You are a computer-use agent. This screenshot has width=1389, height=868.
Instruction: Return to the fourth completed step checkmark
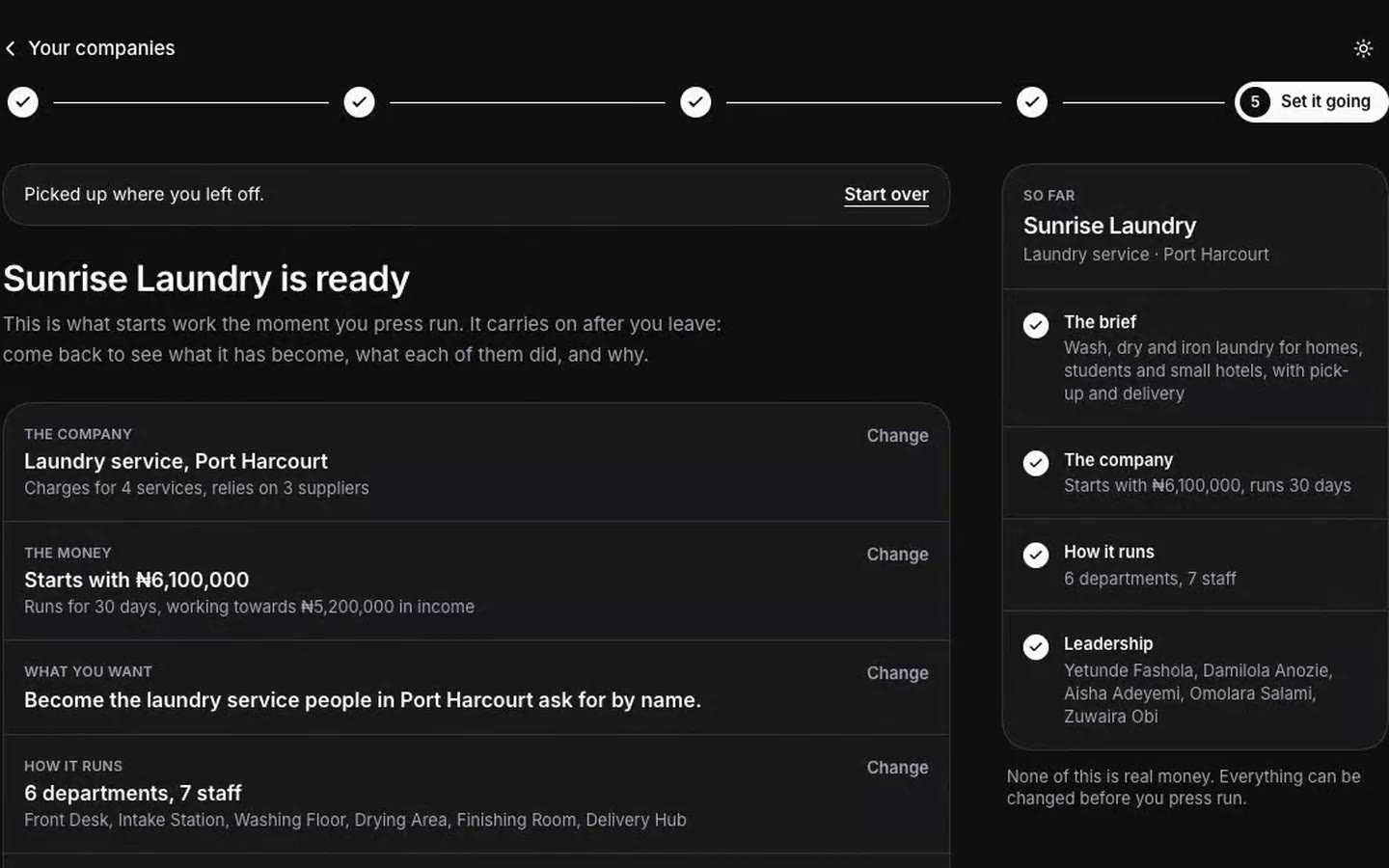coord(1032,102)
